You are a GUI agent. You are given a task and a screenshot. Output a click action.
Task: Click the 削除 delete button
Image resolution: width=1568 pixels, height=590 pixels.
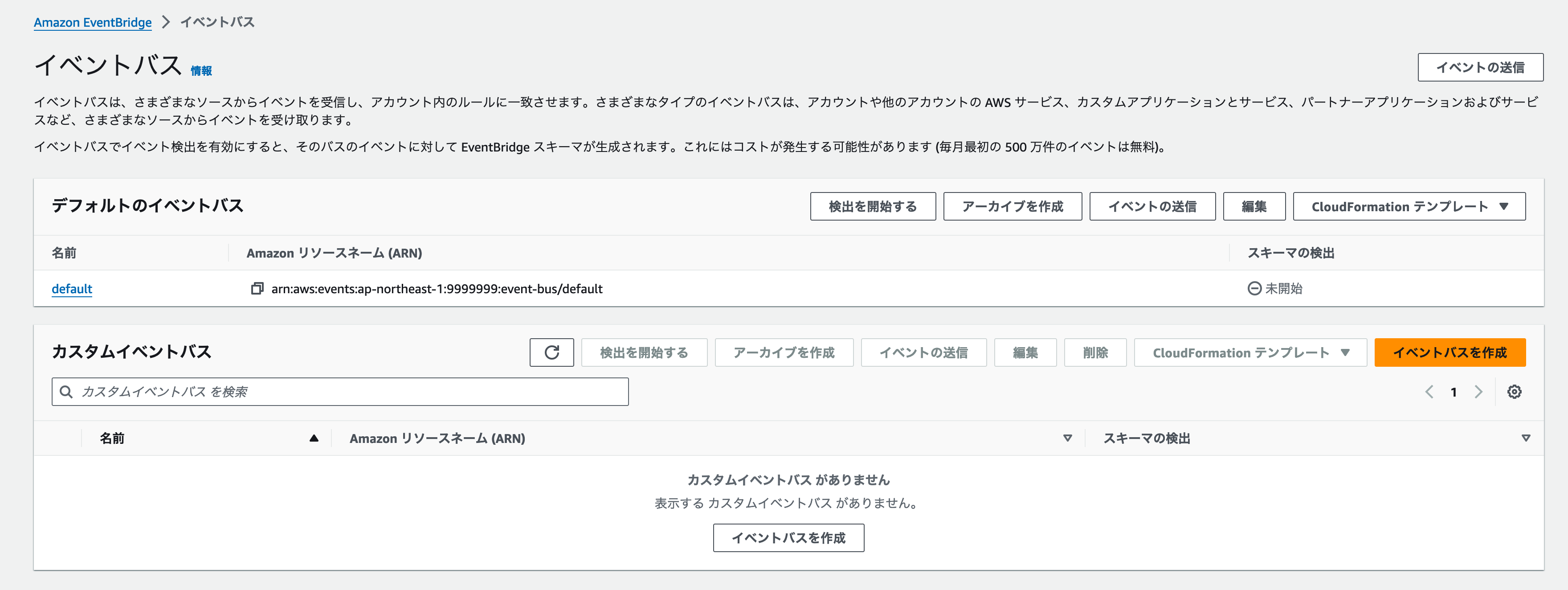tap(1095, 352)
